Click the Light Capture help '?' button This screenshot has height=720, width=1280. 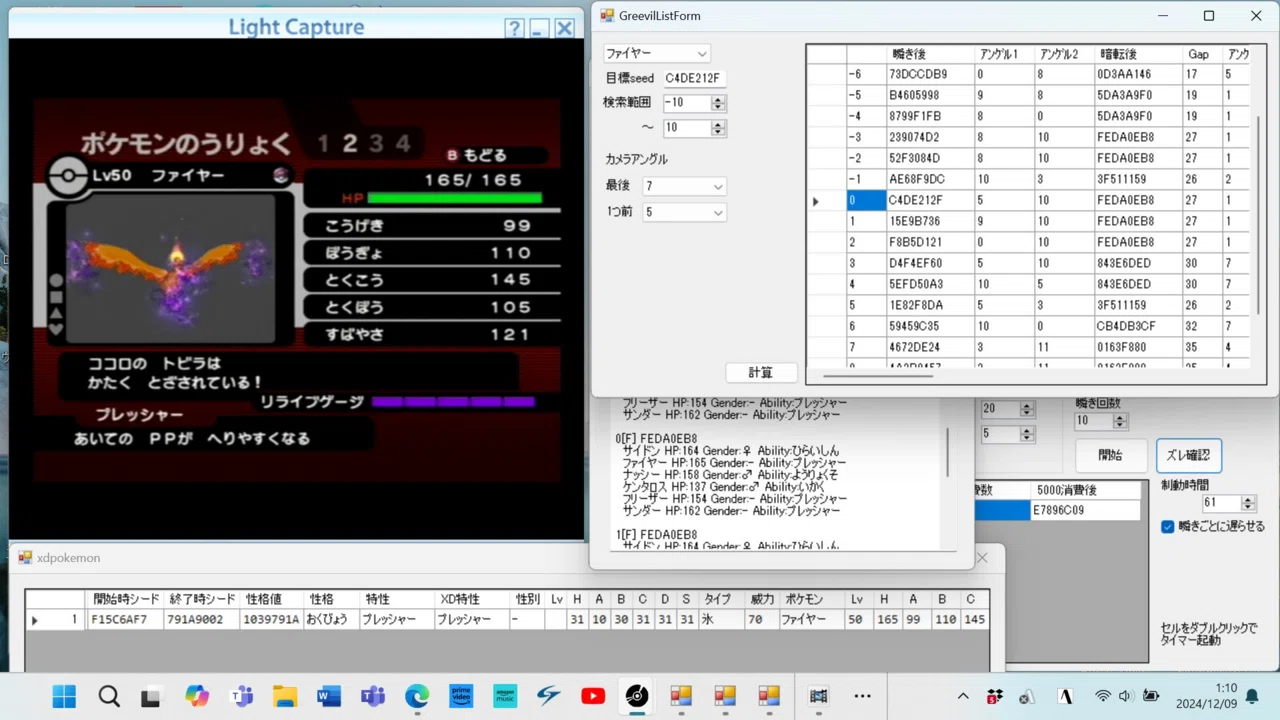coord(513,28)
